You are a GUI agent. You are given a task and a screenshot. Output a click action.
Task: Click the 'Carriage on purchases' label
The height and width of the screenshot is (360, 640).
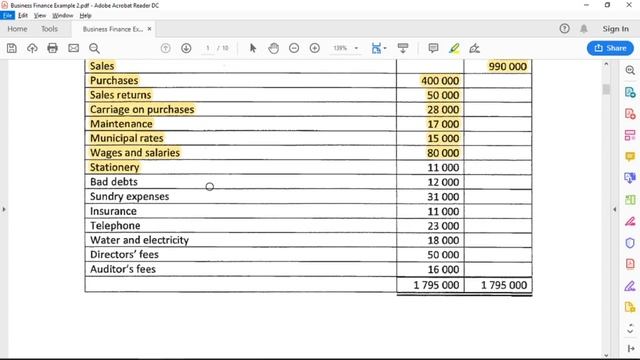click(x=142, y=109)
